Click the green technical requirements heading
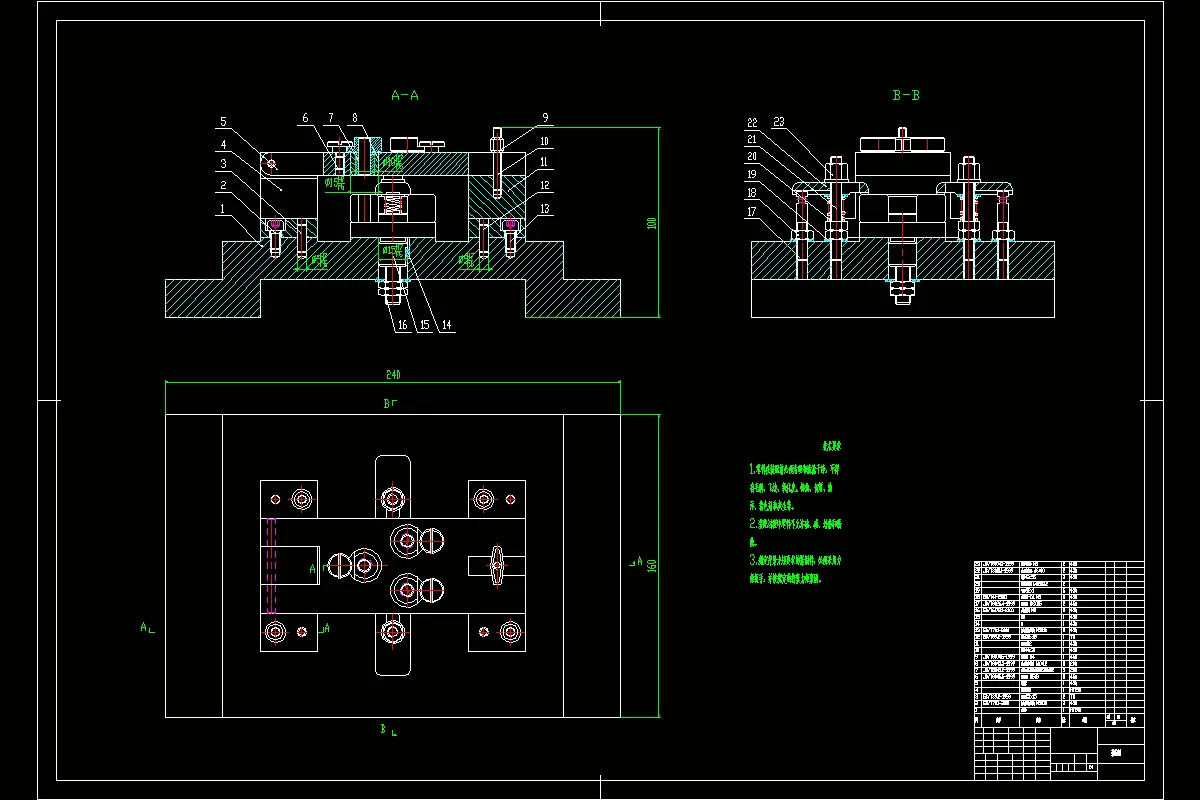Image resolution: width=1200 pixels, height=800 pixels. [831, 446]
